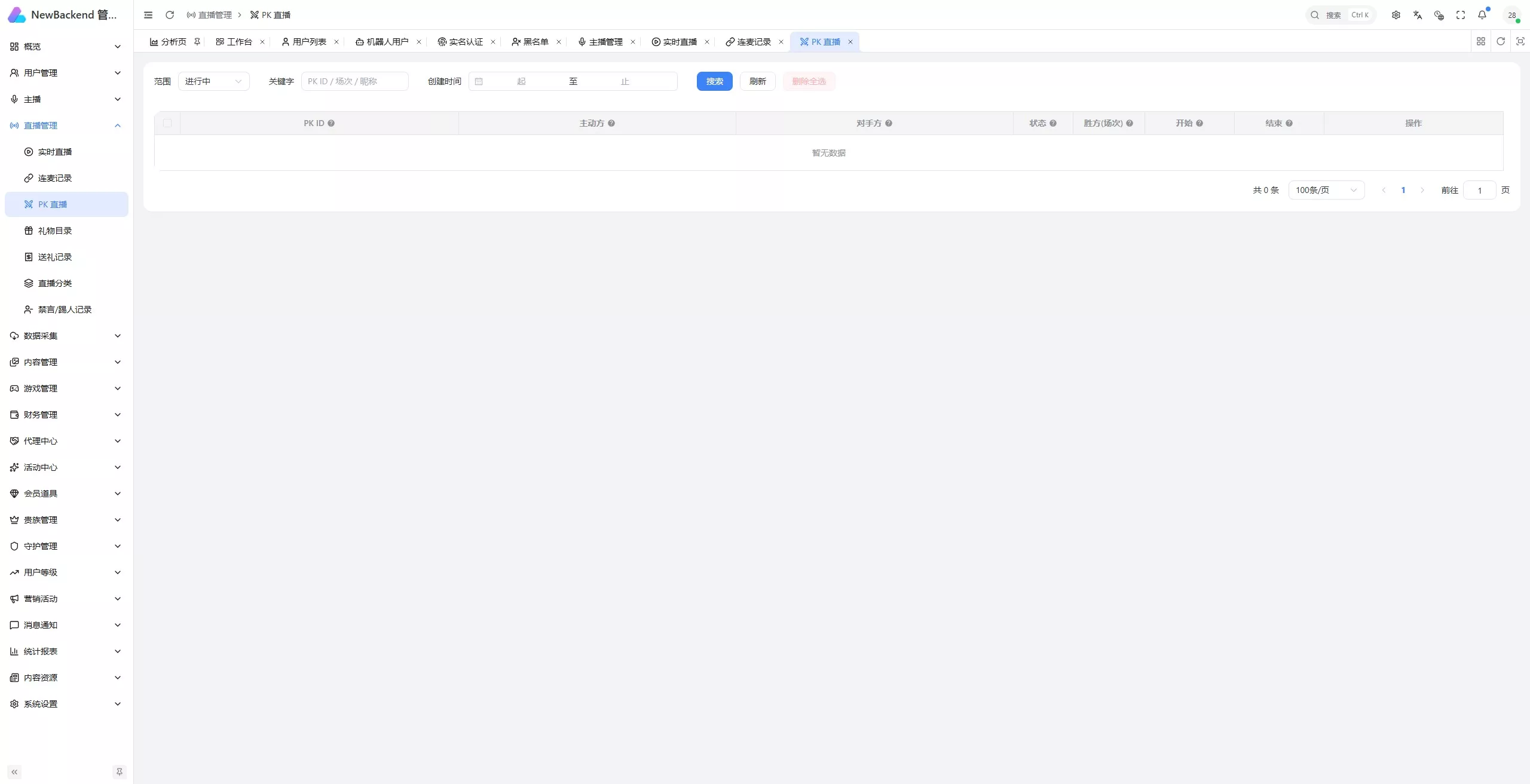Click the timezone globe-clock icon
This screenshot has width=1530, height=784.
(x=1439, y=15)
